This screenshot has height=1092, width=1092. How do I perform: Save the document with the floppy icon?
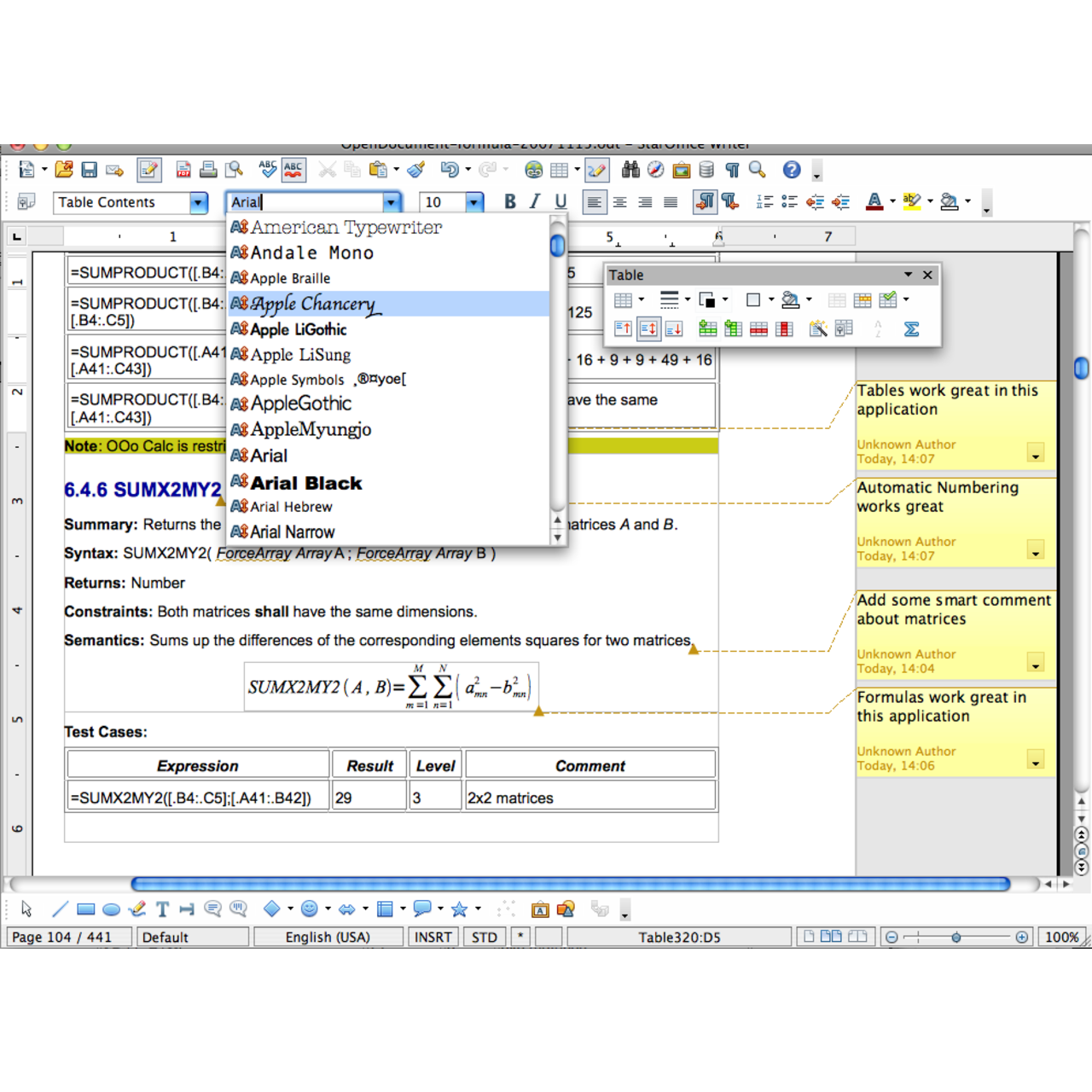(x=89, y=170)
